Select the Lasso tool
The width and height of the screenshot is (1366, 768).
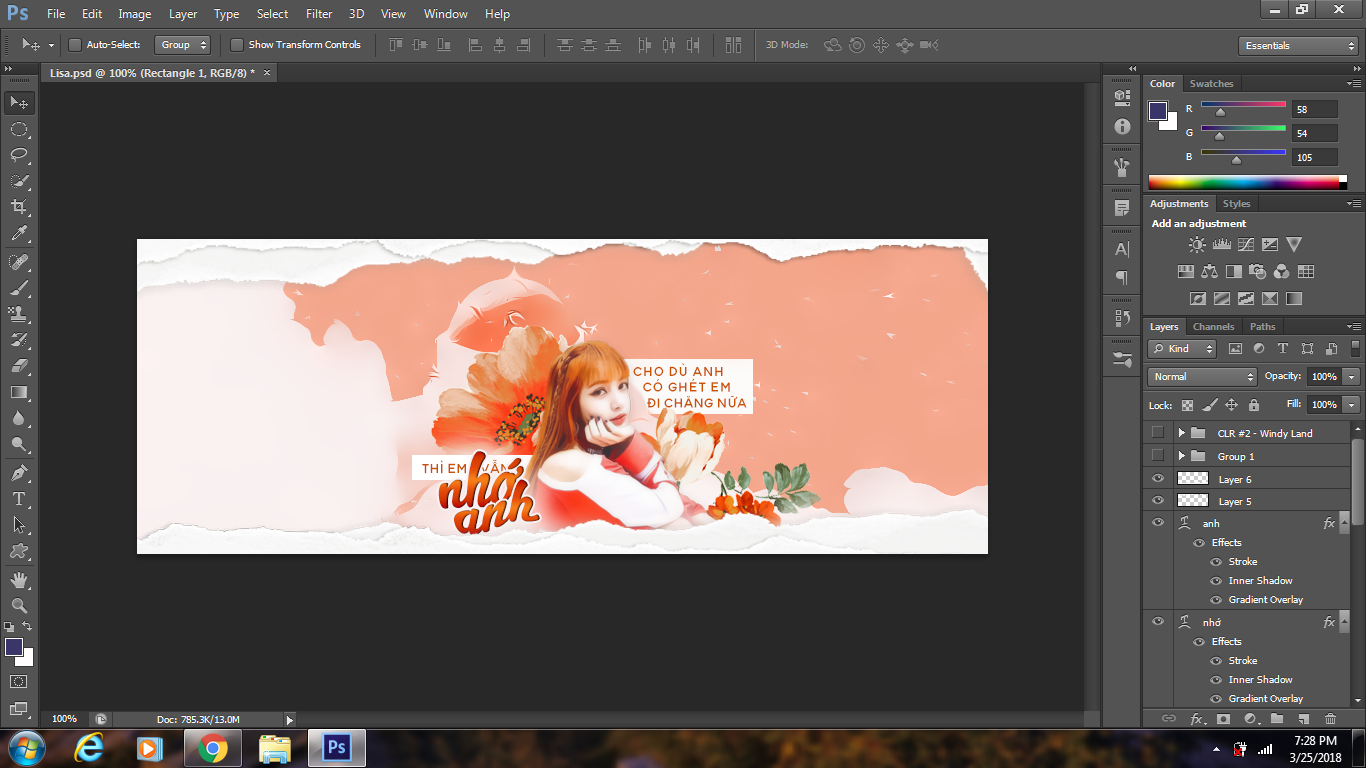(x=19, y=155)
